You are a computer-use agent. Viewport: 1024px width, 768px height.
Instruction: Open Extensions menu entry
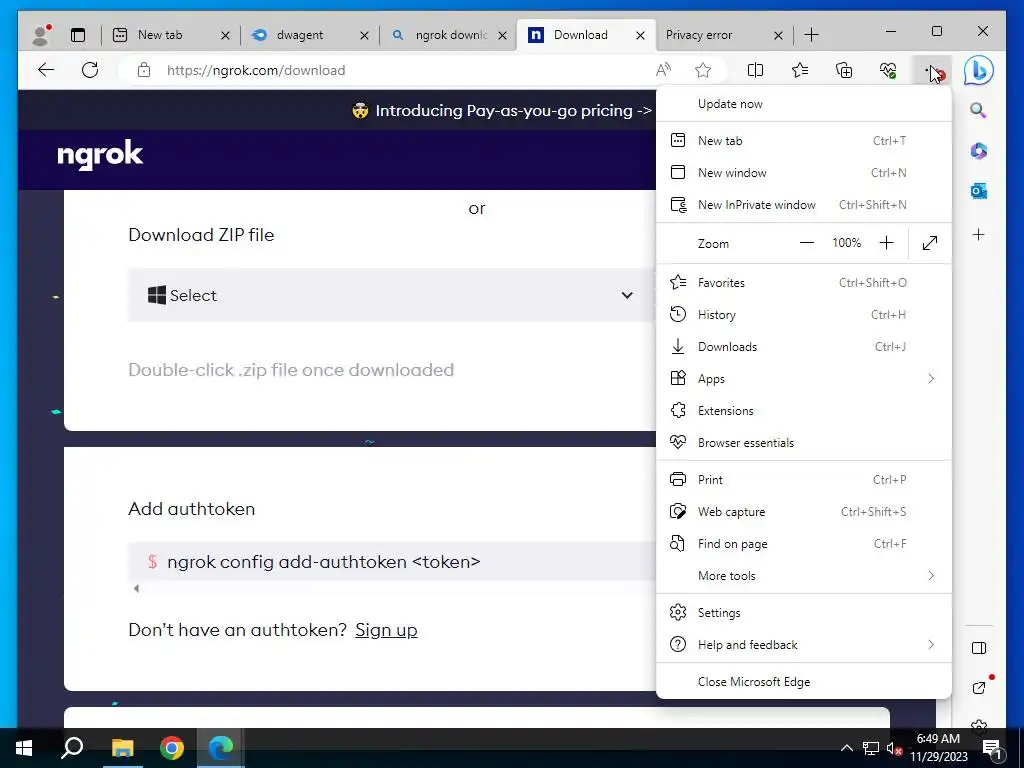pyautogui.click(x=803, y=411)
